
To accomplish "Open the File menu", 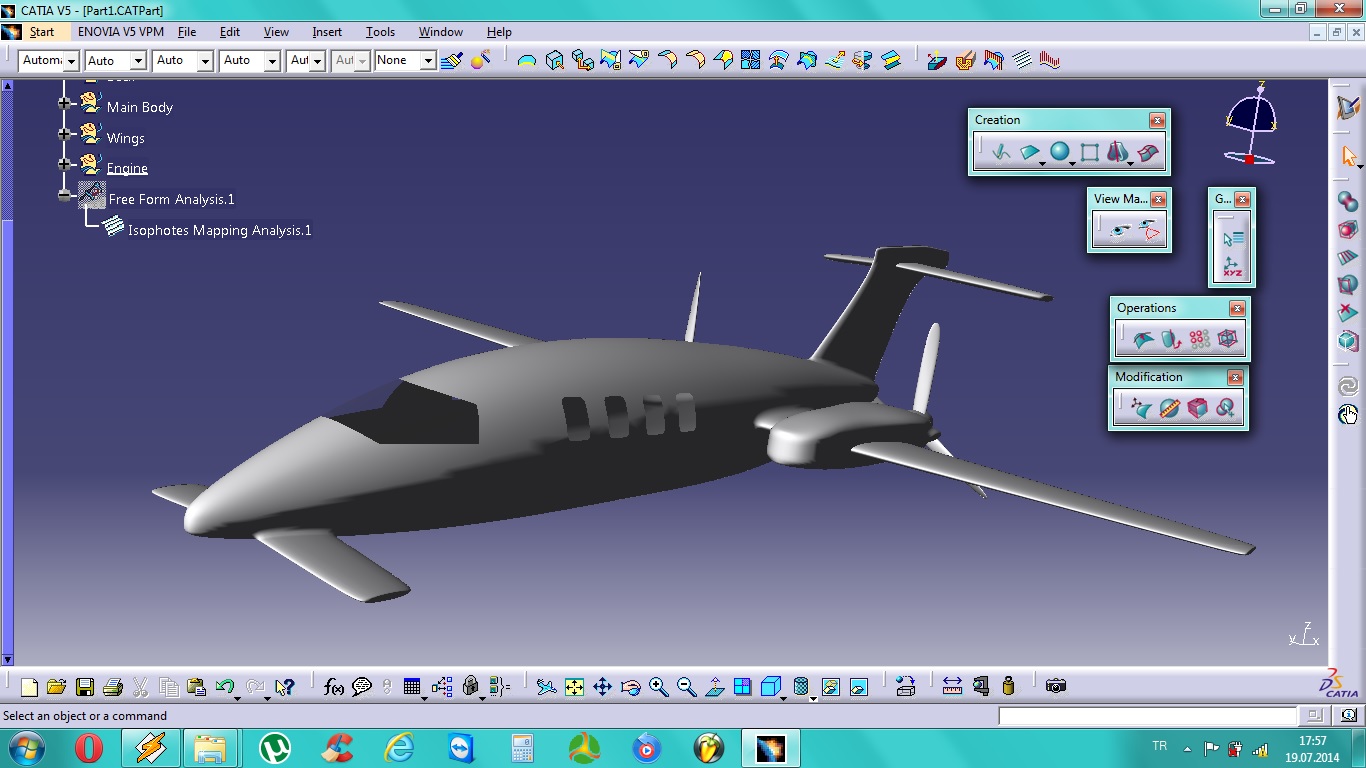I will (x=187, y=32).
